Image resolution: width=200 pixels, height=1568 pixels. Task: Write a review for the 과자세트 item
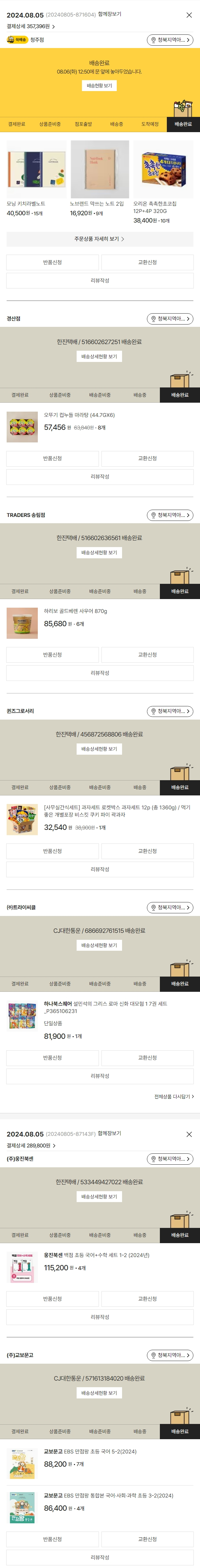100,869
